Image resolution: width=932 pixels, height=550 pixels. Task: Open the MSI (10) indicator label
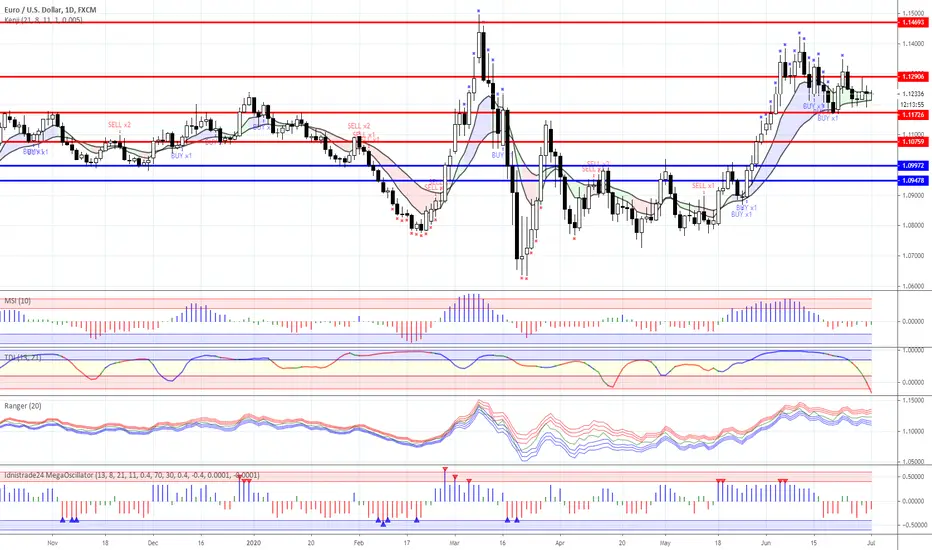tap(17, 301)
